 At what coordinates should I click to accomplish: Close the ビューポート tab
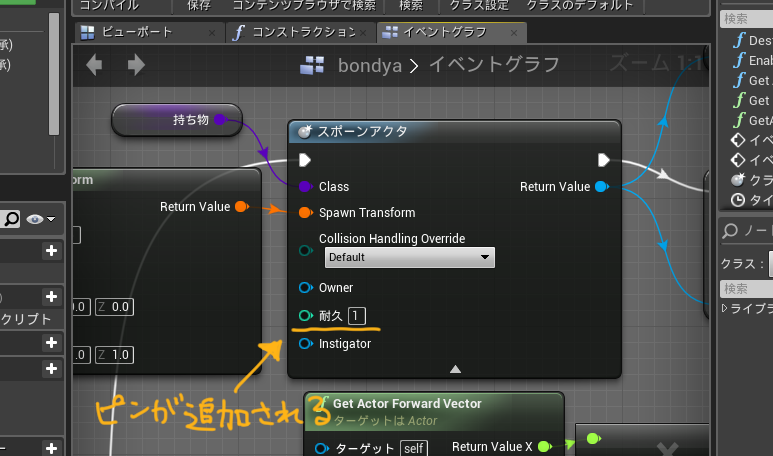(212, 33)
